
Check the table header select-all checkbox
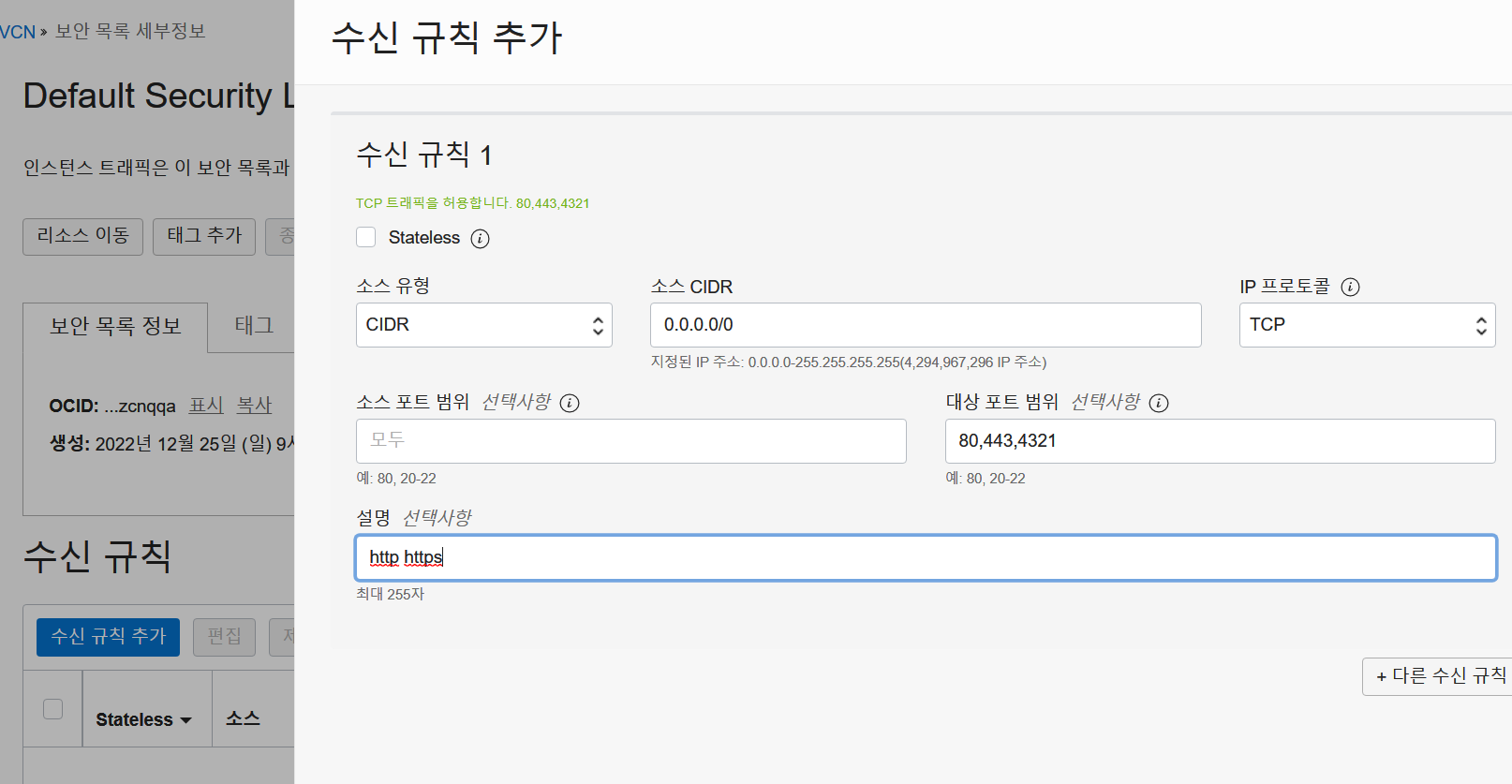pyautogui.click(x=53, y=709)
